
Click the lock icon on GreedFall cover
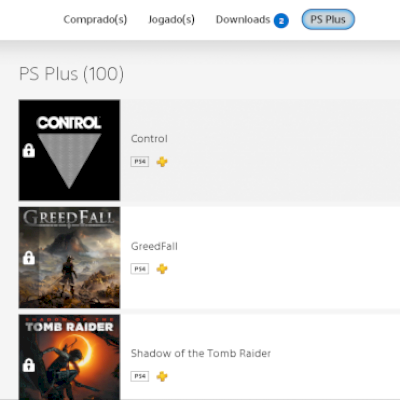29,258
